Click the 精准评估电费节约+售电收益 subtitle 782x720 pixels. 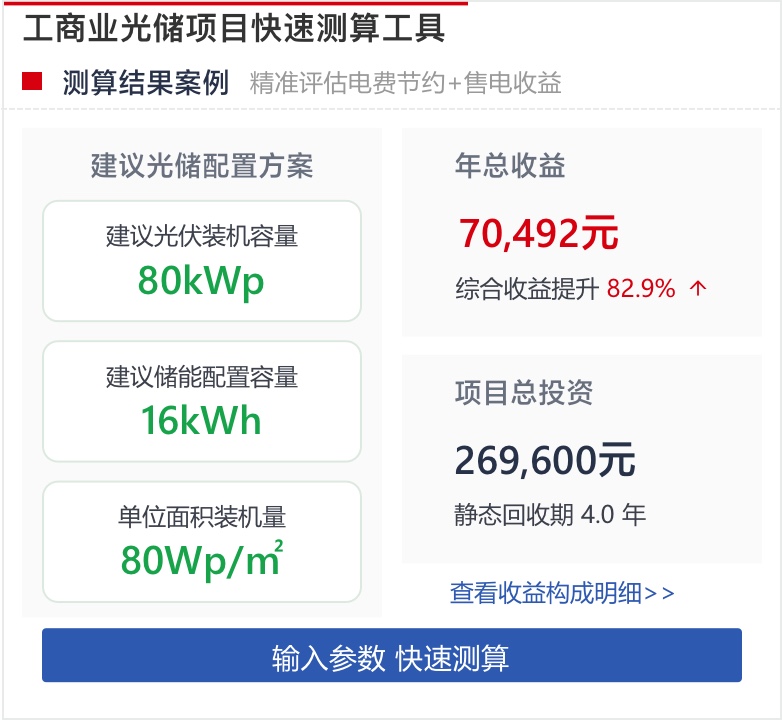(405, 82)
